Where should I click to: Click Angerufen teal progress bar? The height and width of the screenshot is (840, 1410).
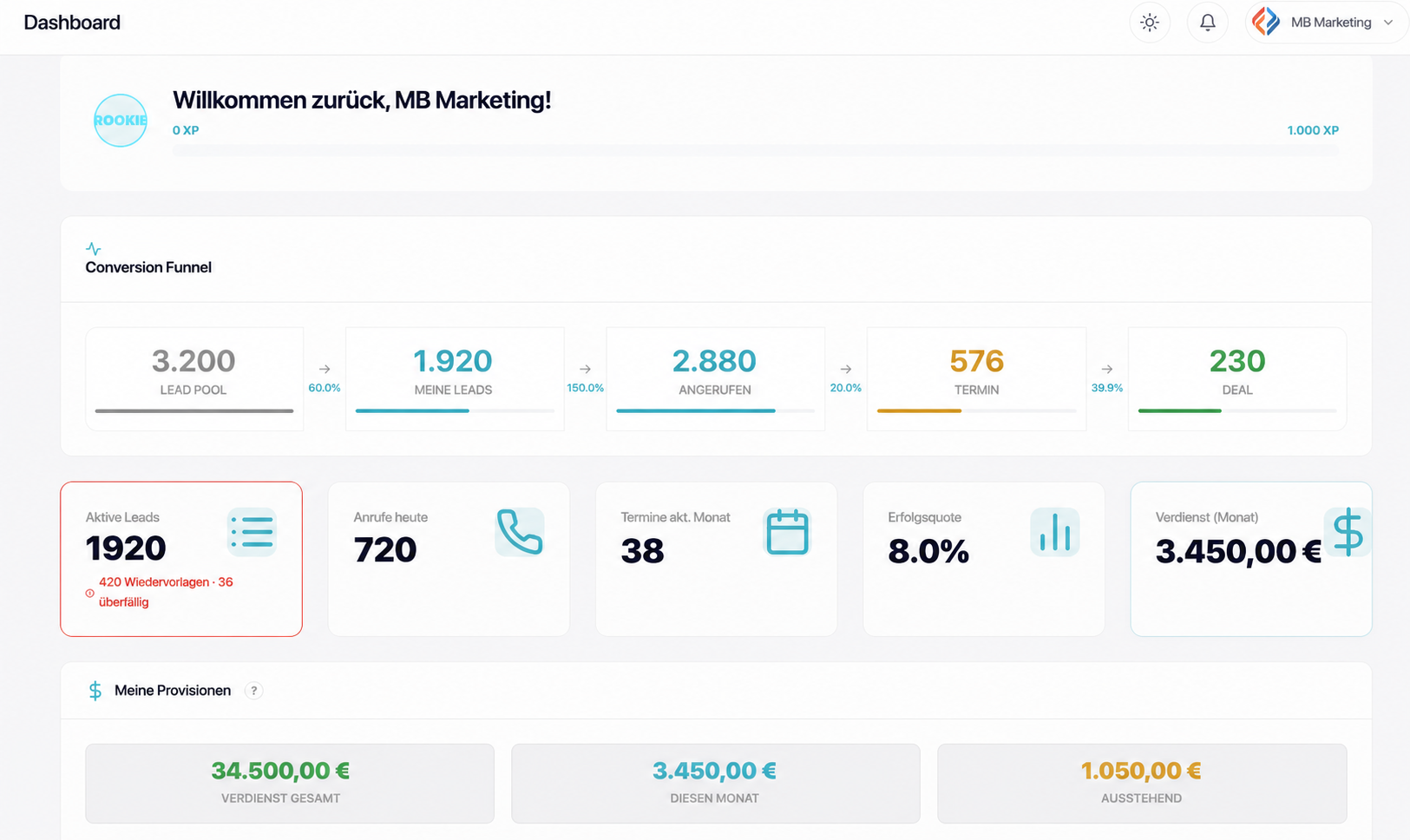(716, 410)
